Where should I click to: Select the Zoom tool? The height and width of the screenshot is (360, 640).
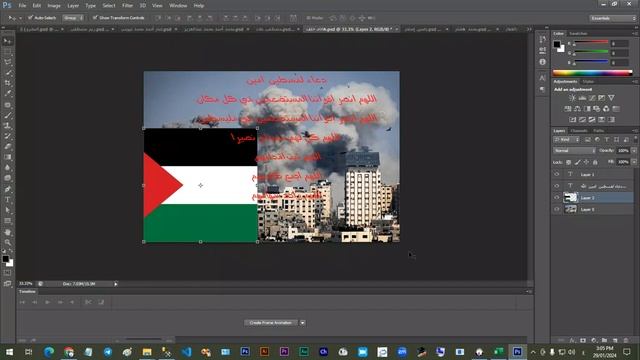click(x=8, y=242)
